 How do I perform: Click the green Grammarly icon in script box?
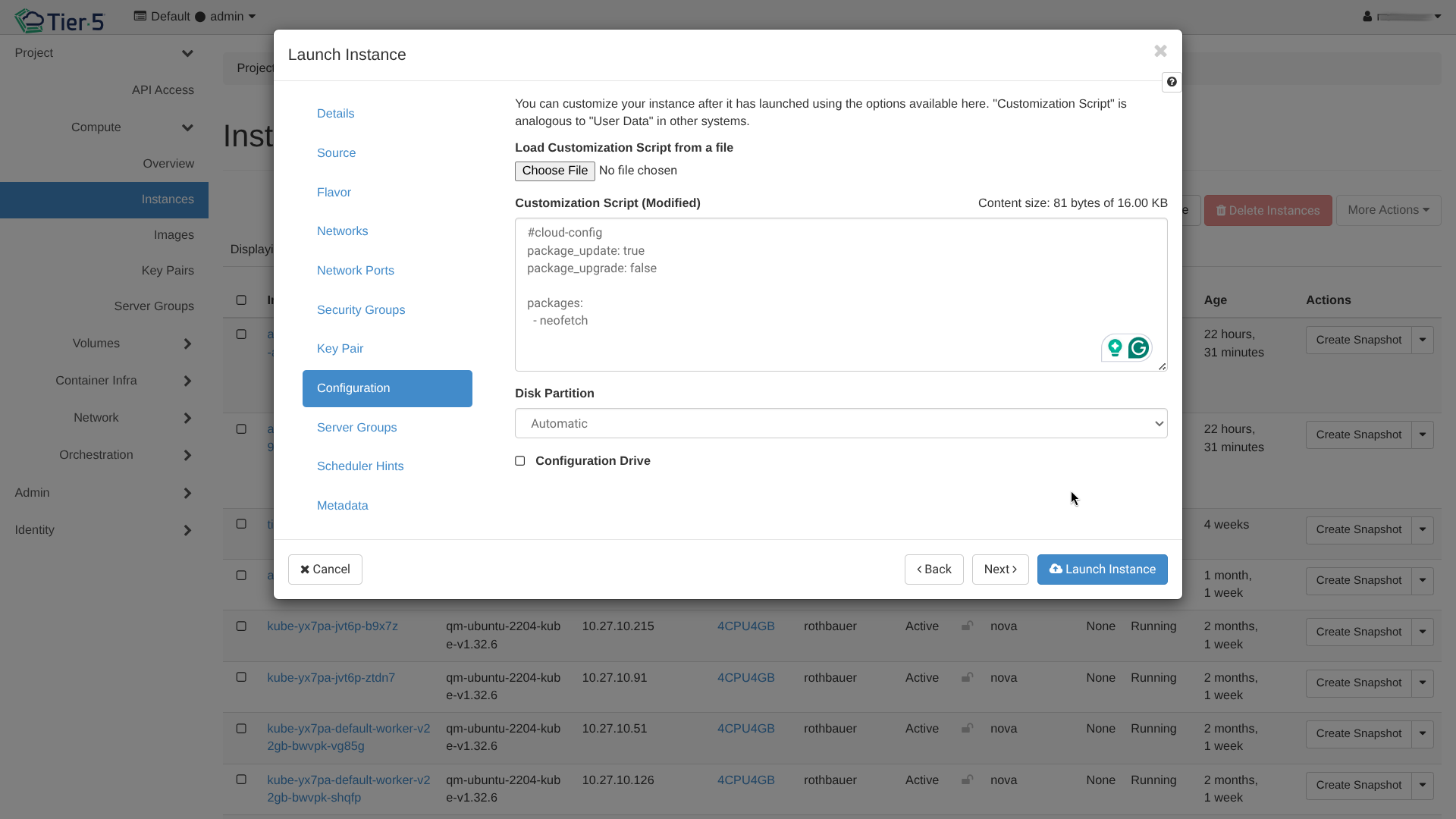(x=1138, y=348)
